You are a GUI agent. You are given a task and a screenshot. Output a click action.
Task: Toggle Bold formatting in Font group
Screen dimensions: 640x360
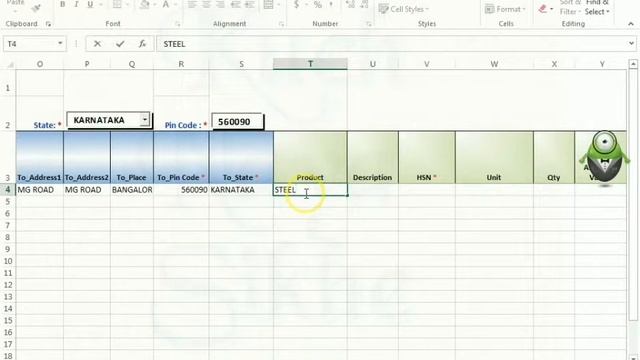click(62, 4)
